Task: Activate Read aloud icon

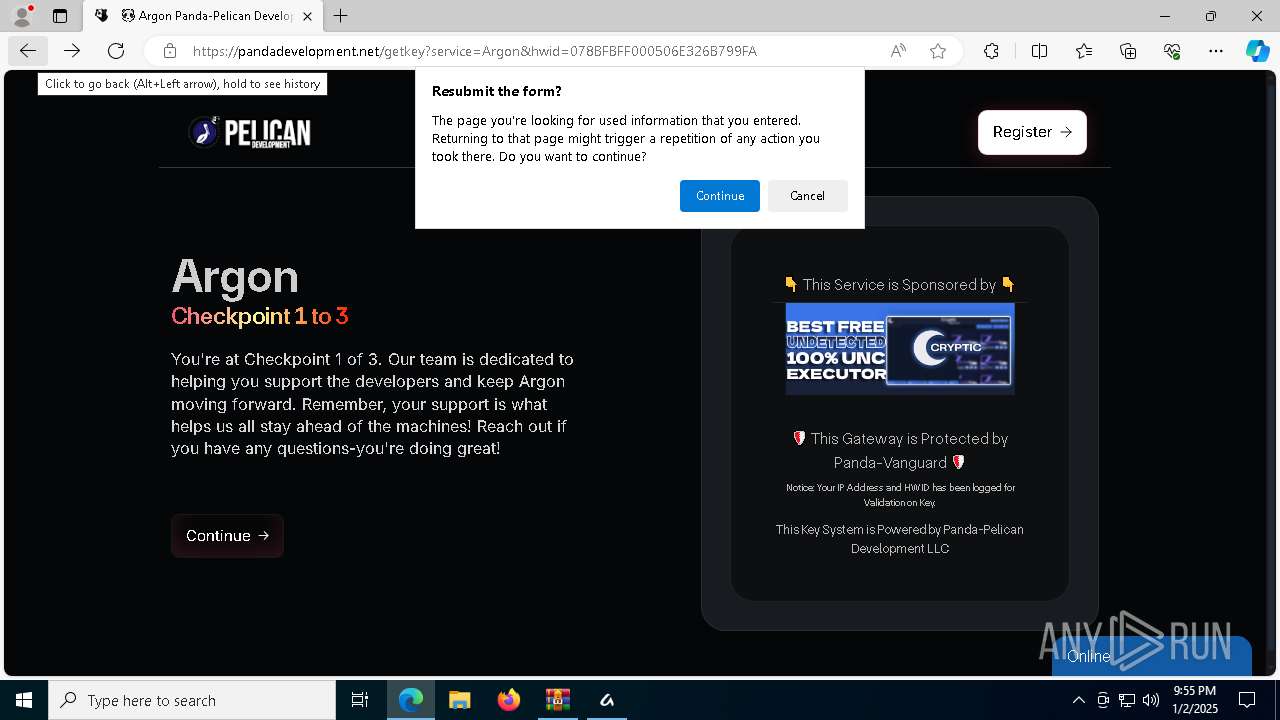Action: pyautogui.click(x=898, y=51)
